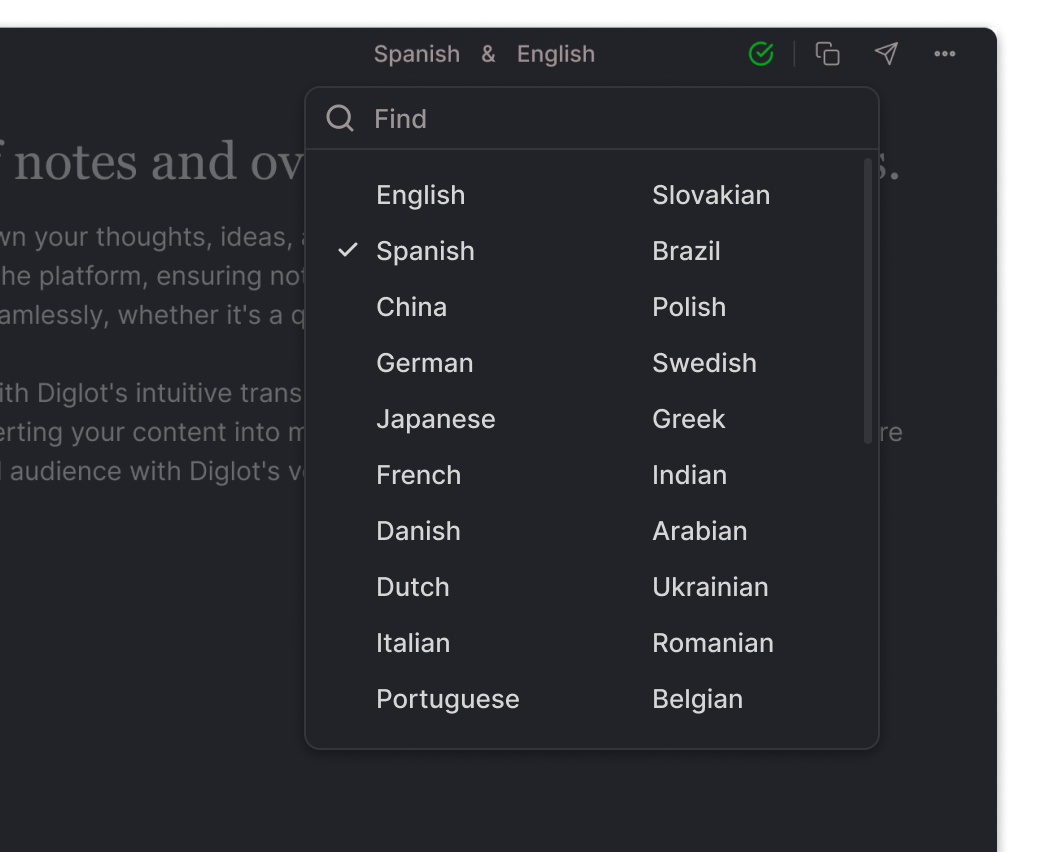
Task: Select Portuguese at the bottom left
Action: click(447, 699)
